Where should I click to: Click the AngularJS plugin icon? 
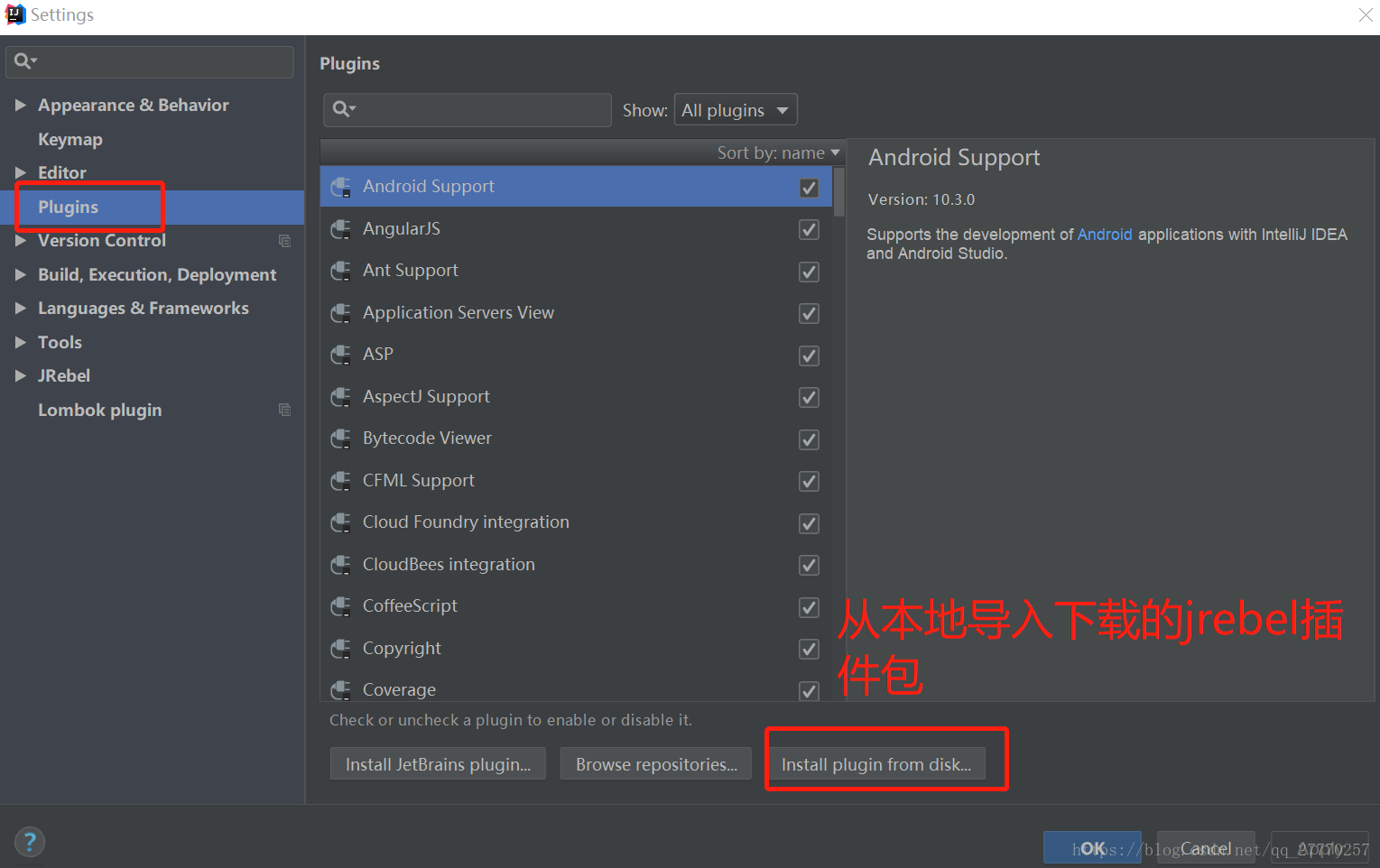pyautogui.click(x=340, y=229)
